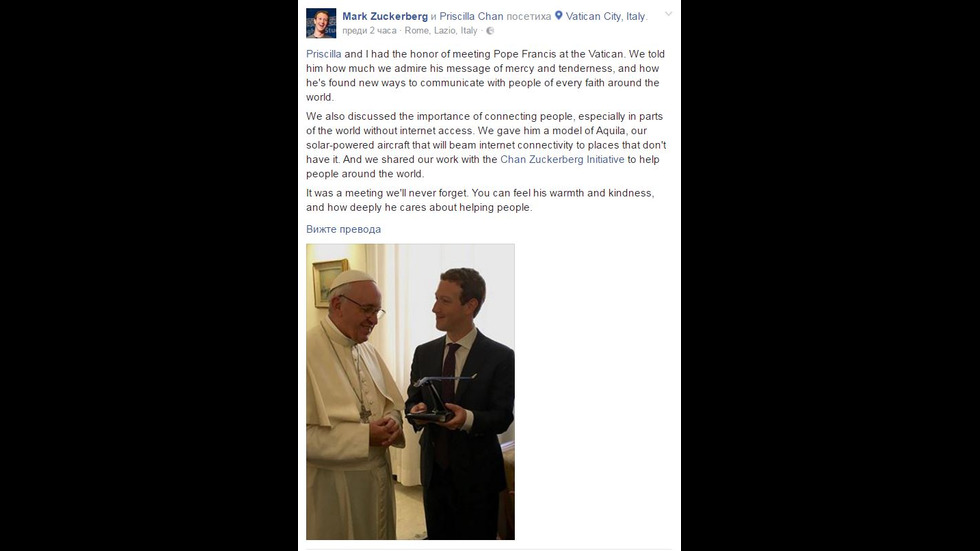Click the globe privacy icon

coord(490,31)
